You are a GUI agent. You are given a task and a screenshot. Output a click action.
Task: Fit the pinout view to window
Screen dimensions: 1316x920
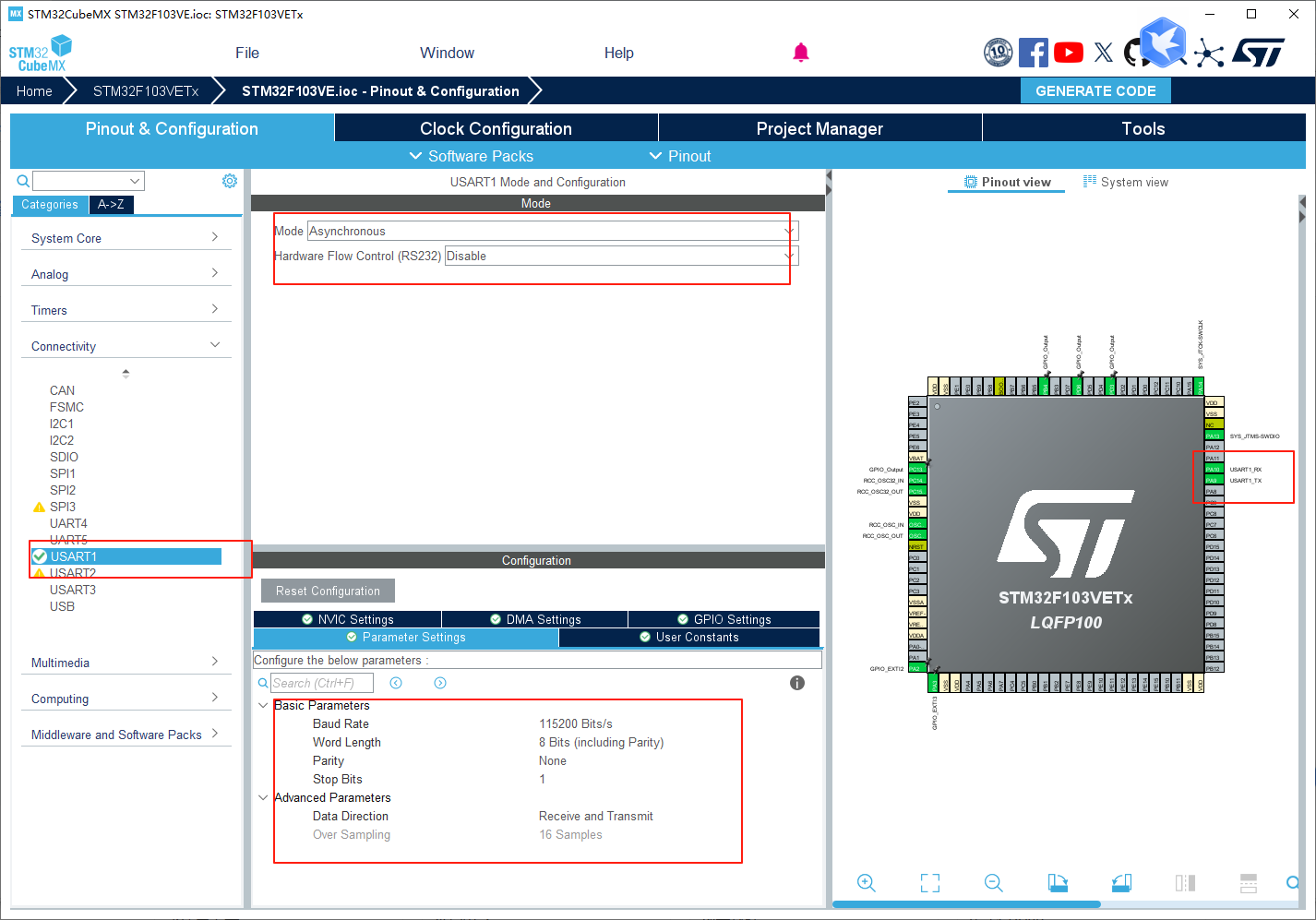930,883
